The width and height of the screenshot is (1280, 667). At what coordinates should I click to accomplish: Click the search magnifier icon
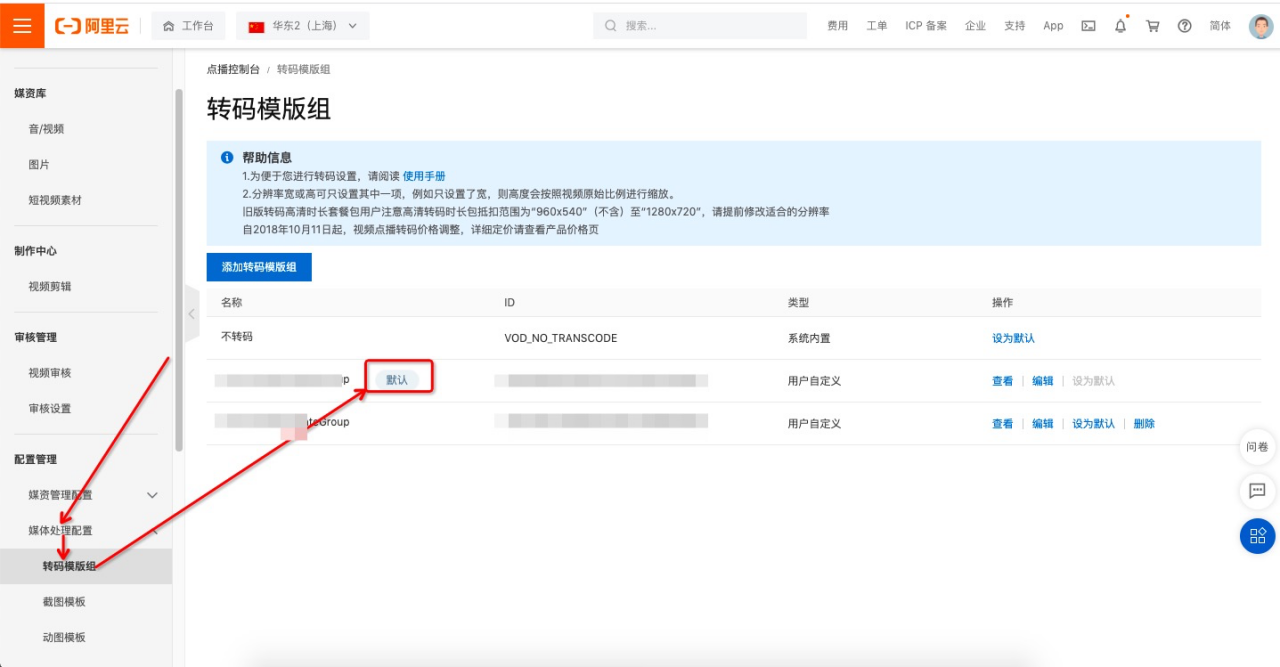click(610, 26)
